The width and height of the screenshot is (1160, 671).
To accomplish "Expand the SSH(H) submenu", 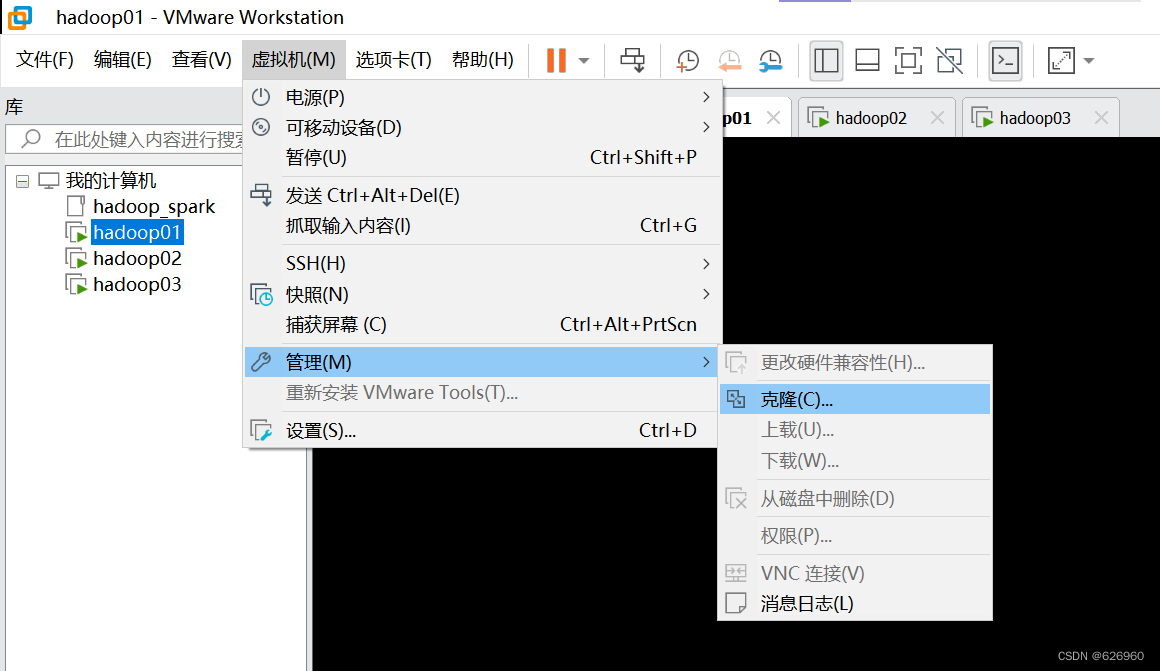I will (x=481, y=263).
